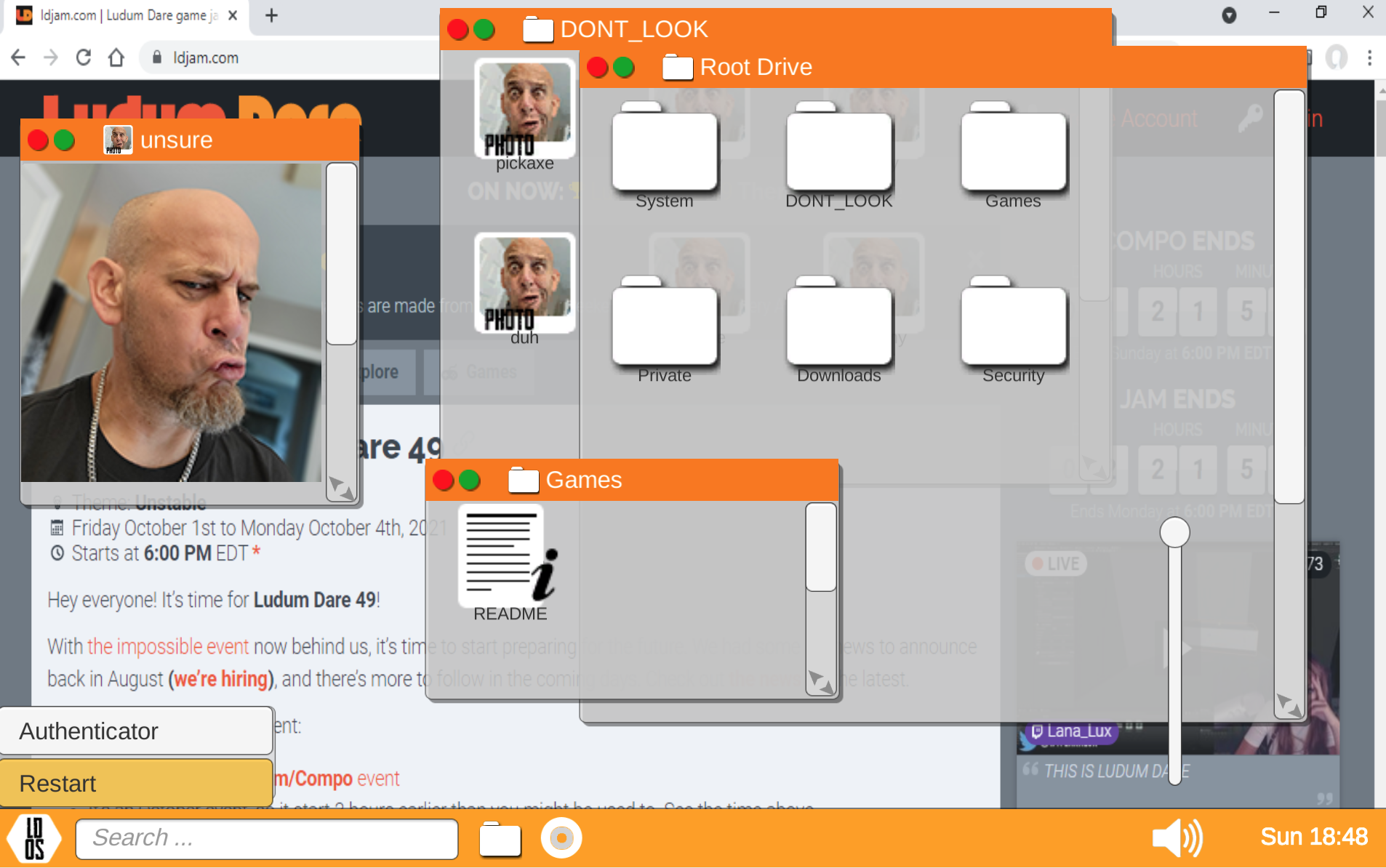Open the pickaxe photo in DONT_LOOK window
Screen dimensions: 1386x868
click(x=524, y=108)
